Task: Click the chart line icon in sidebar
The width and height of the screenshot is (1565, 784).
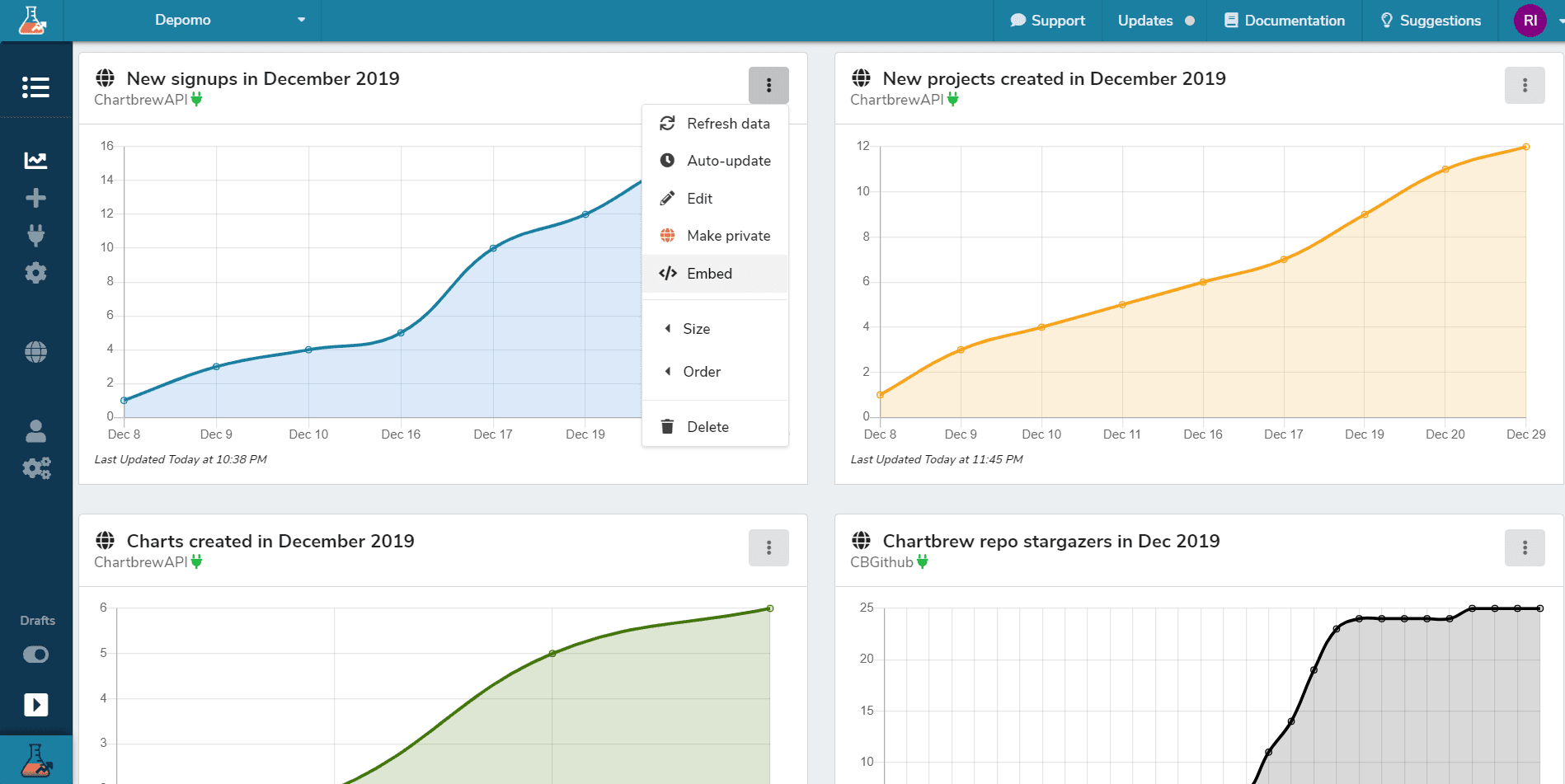Action: tap(35, 160)
